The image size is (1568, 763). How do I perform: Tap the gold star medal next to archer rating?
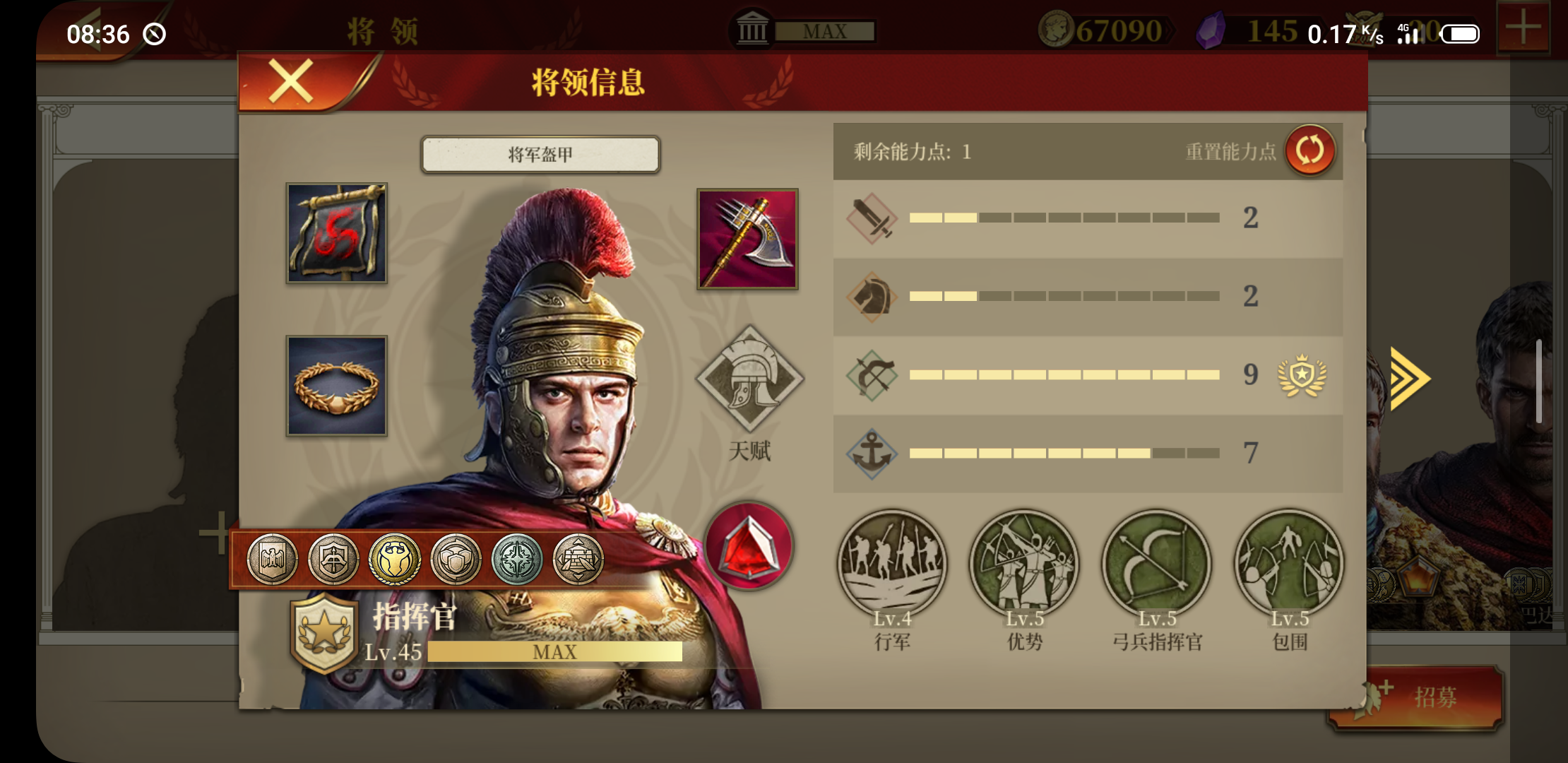click(x=1302, y=375)
